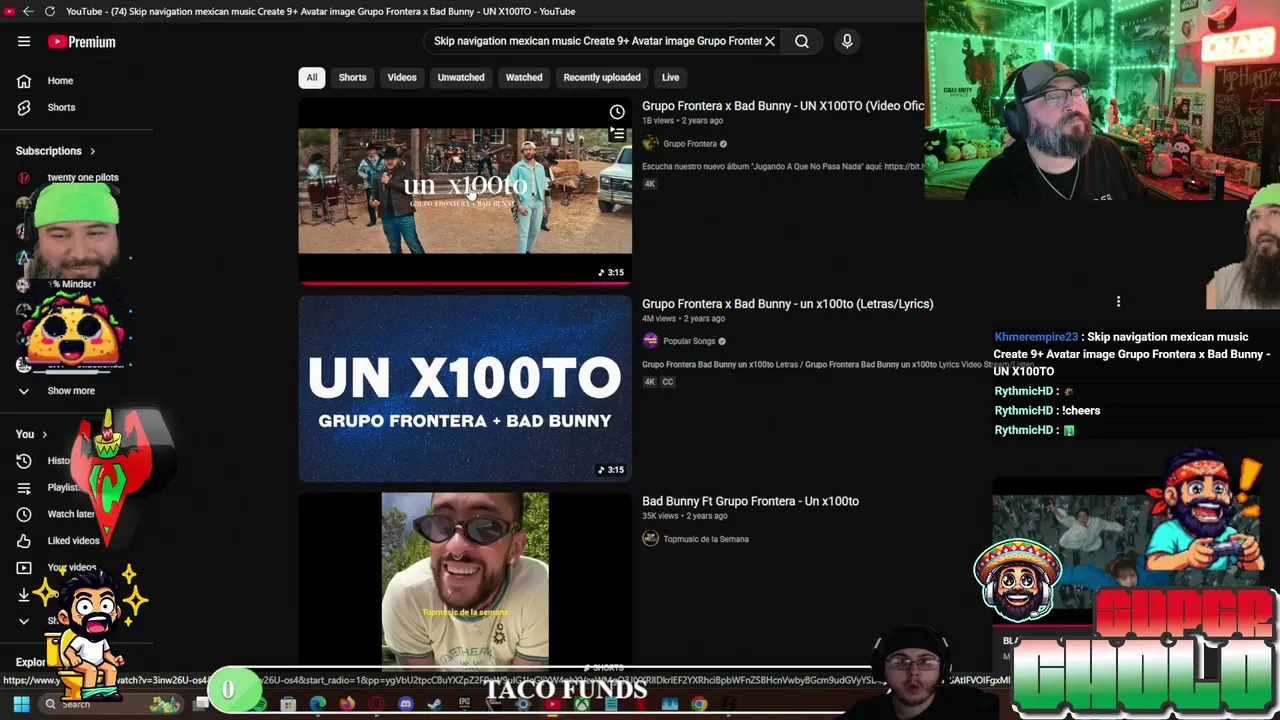The width and height of the screenshot is (1280, 720).
Task: Click the Grupo Frontera channel avatar
Action: pos(650,143)
